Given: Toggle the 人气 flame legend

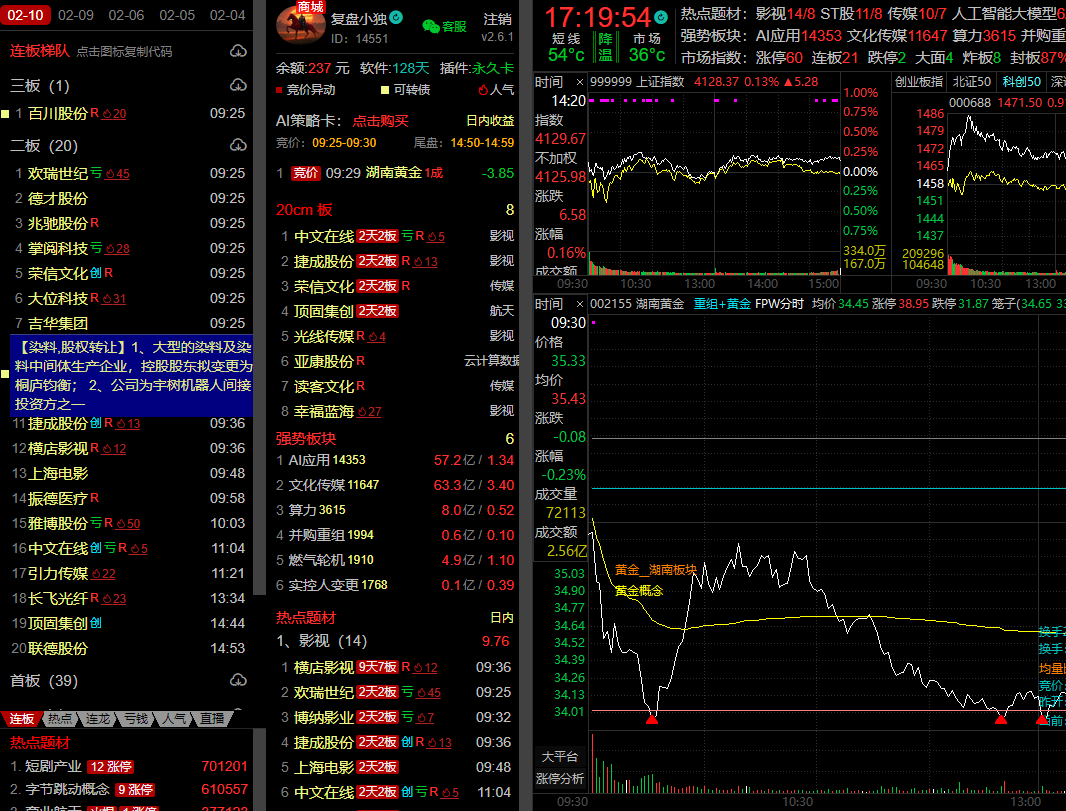Looking at the screenshot, I should click(483, 90).
